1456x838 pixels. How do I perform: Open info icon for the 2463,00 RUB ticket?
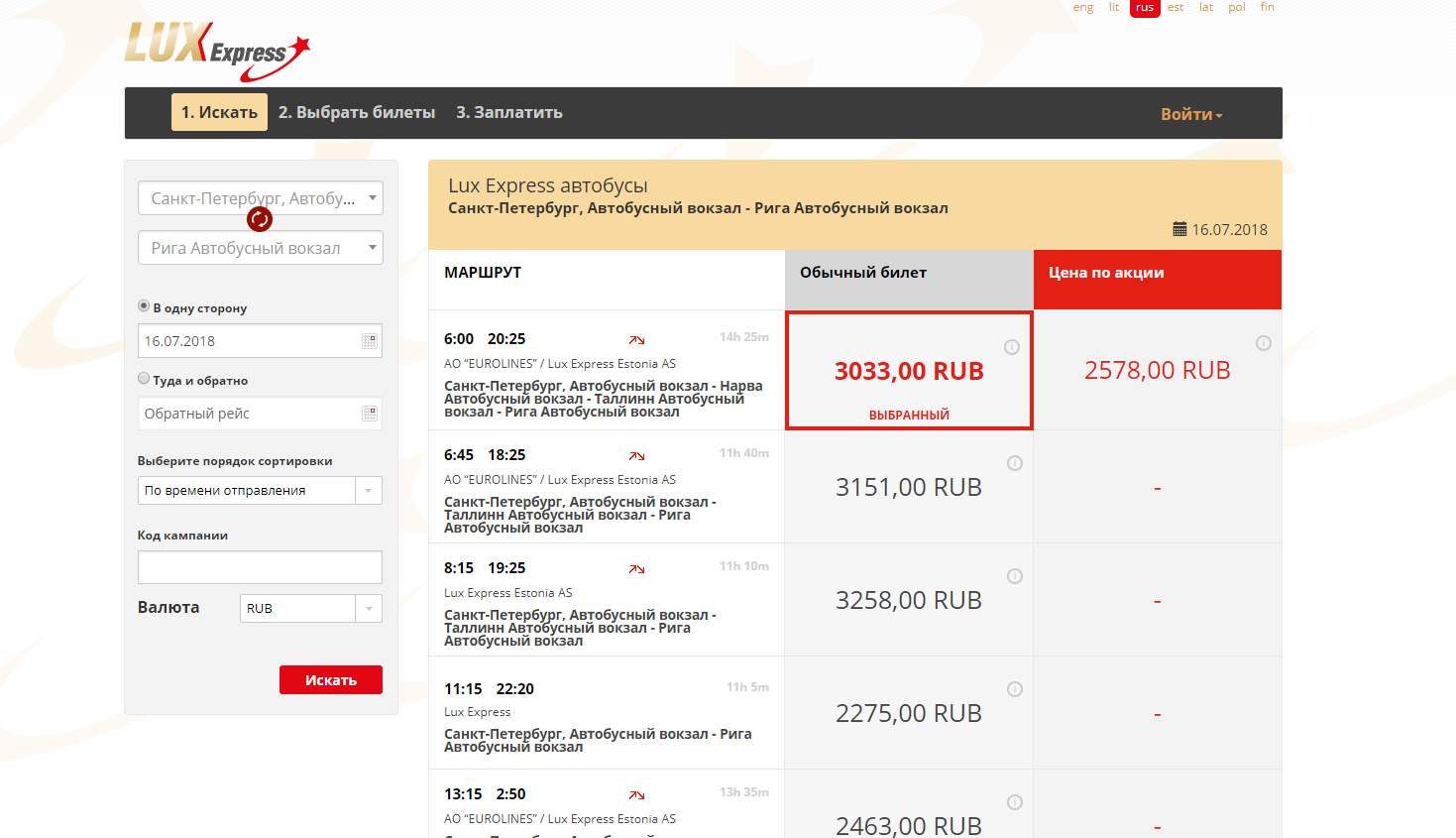pos(1015,802)
